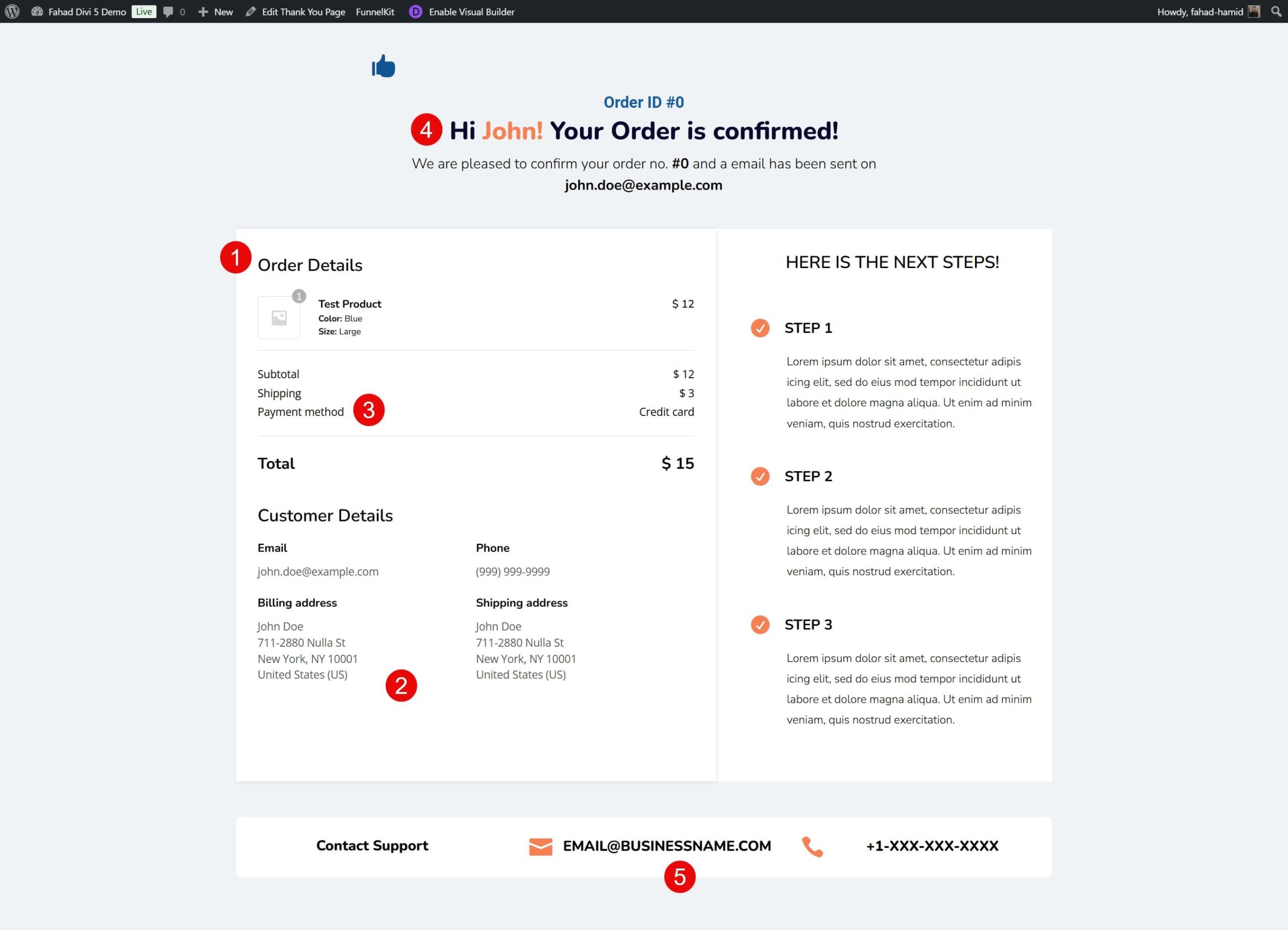Click the FunnelKit plugin icon
The height and width of the screenshot is (930, 1288).
point(375,12)
